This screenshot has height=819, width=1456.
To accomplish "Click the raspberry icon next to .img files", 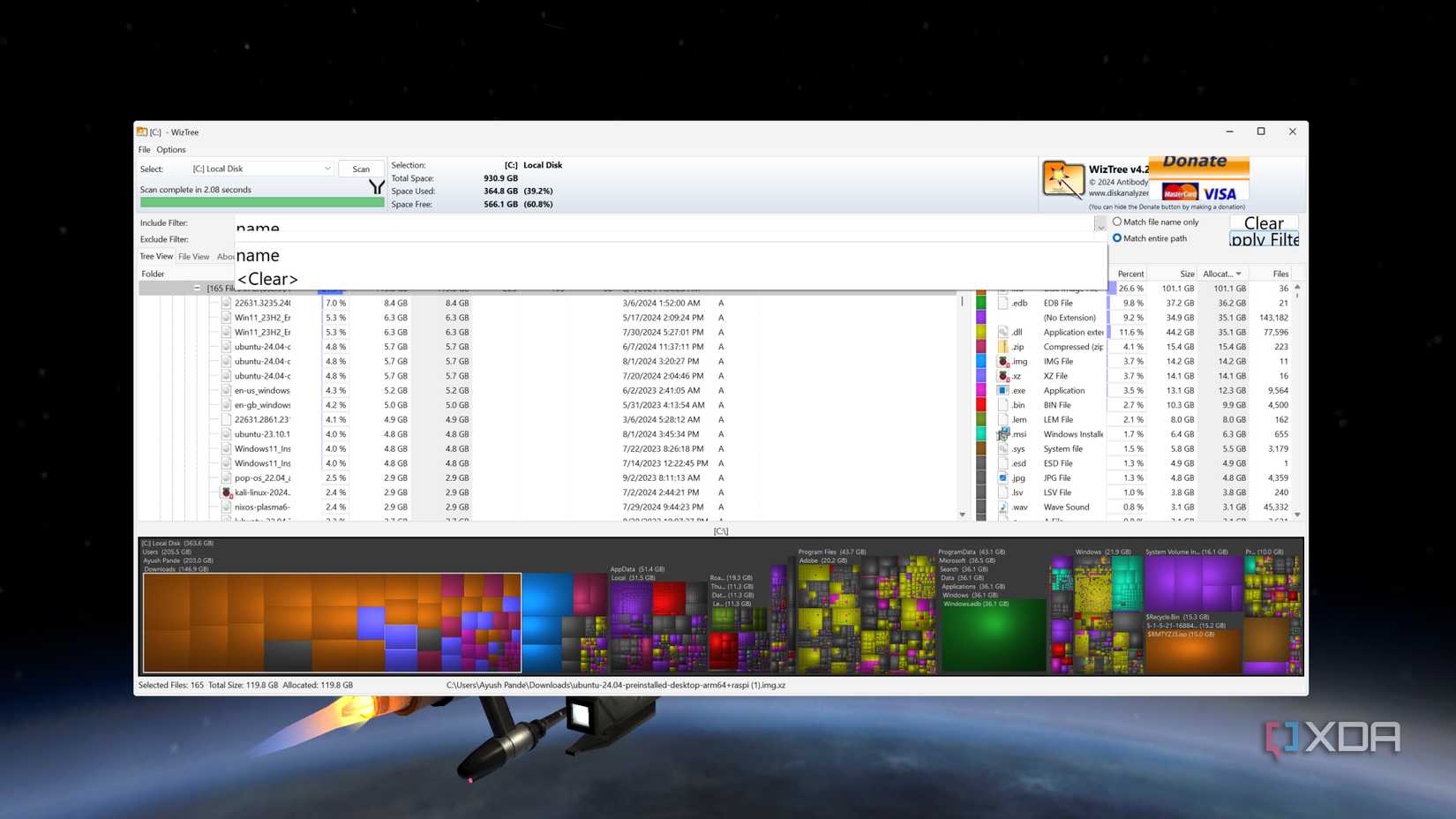I will tap(1003, 361).
